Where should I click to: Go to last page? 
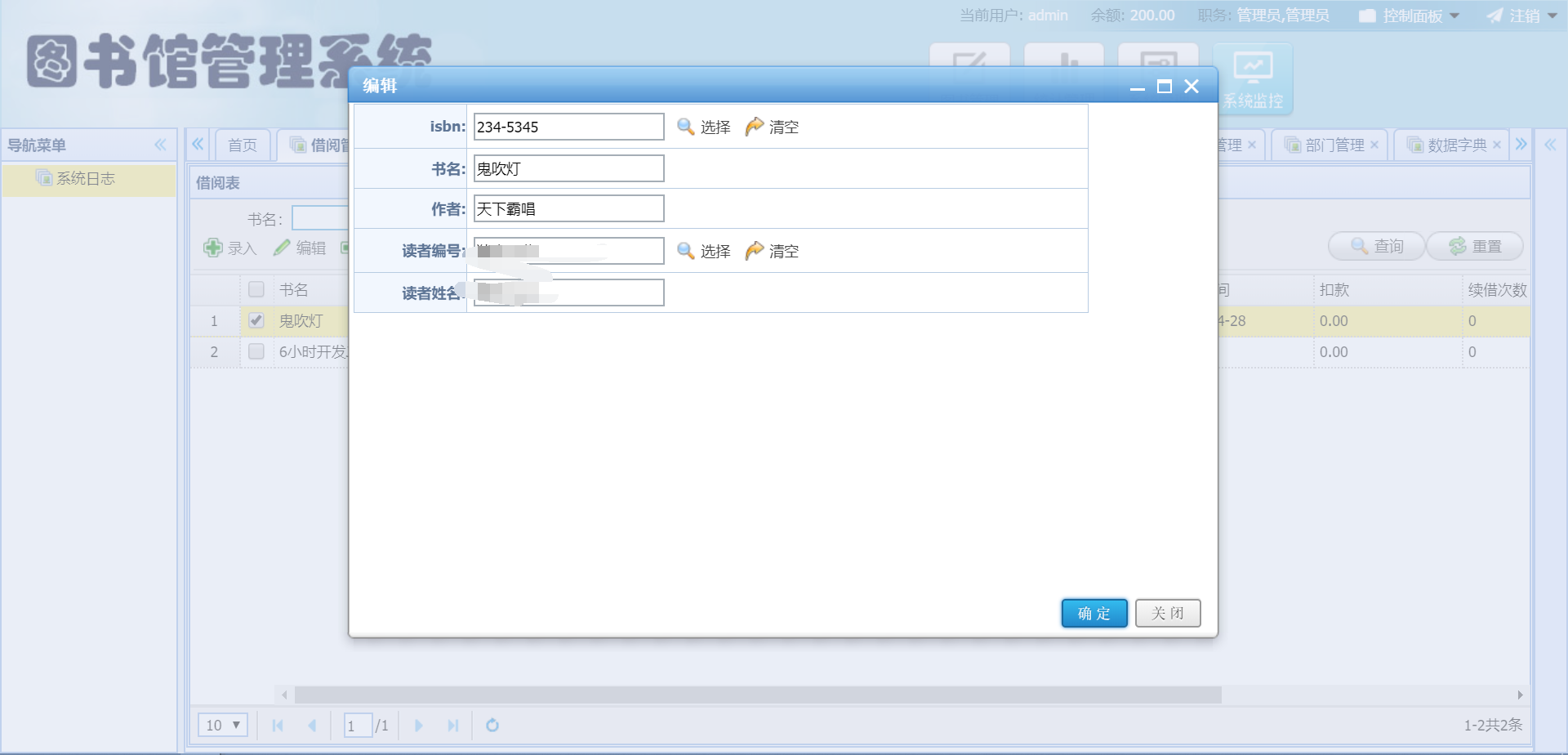click(453, 725)
